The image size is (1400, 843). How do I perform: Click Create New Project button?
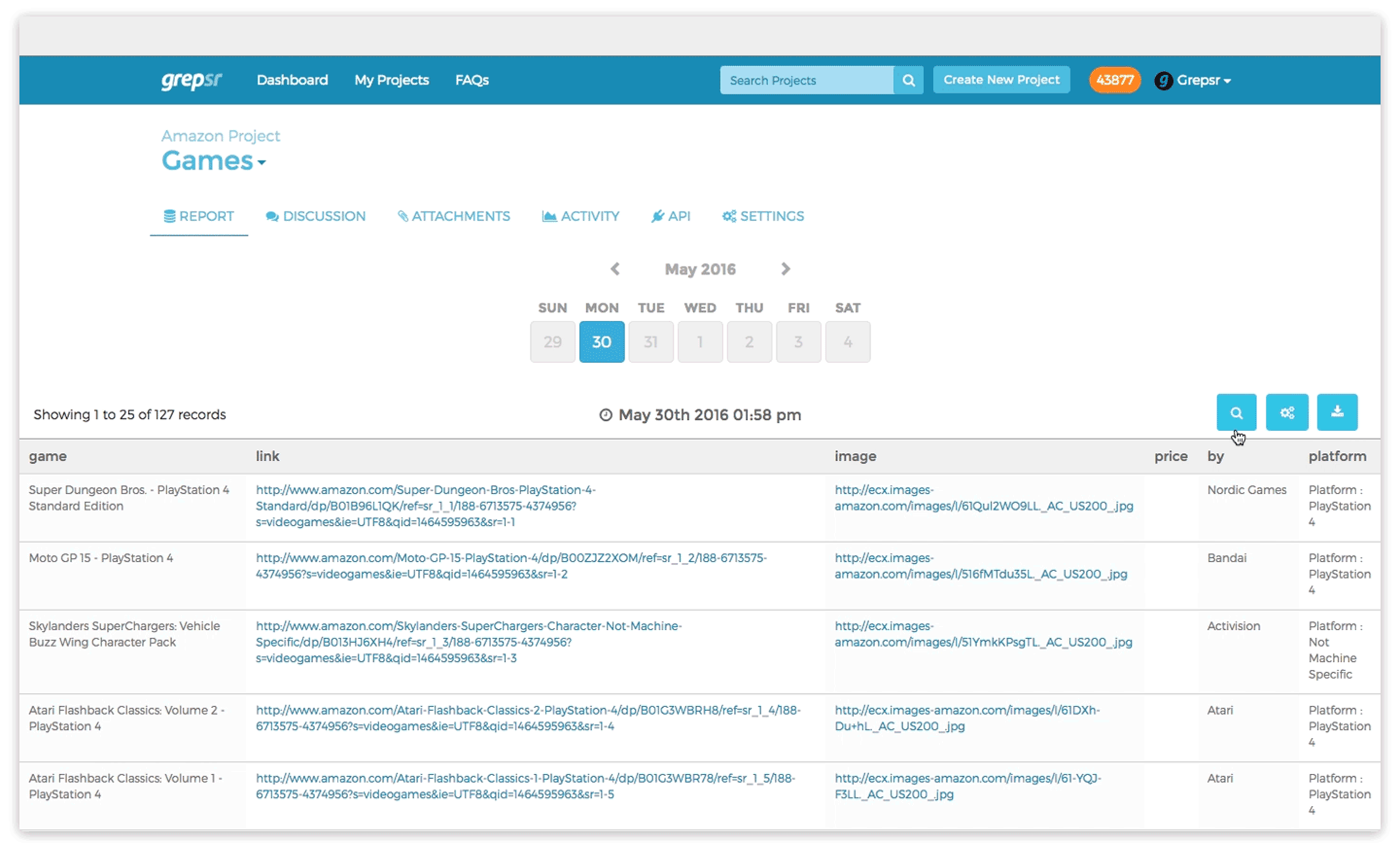1001,80
